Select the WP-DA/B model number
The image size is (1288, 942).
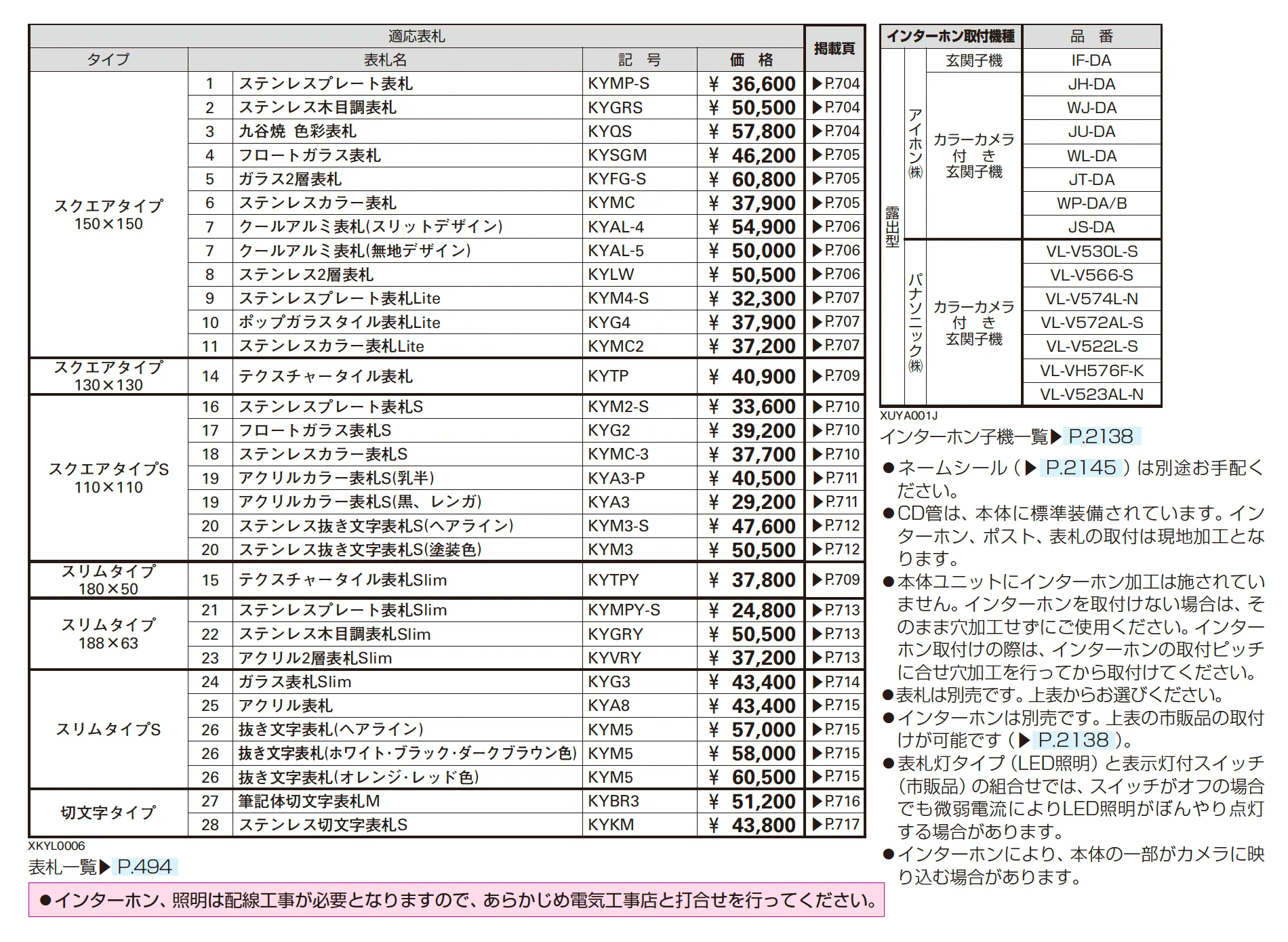pyautogui.click(x=1091, y=203)
